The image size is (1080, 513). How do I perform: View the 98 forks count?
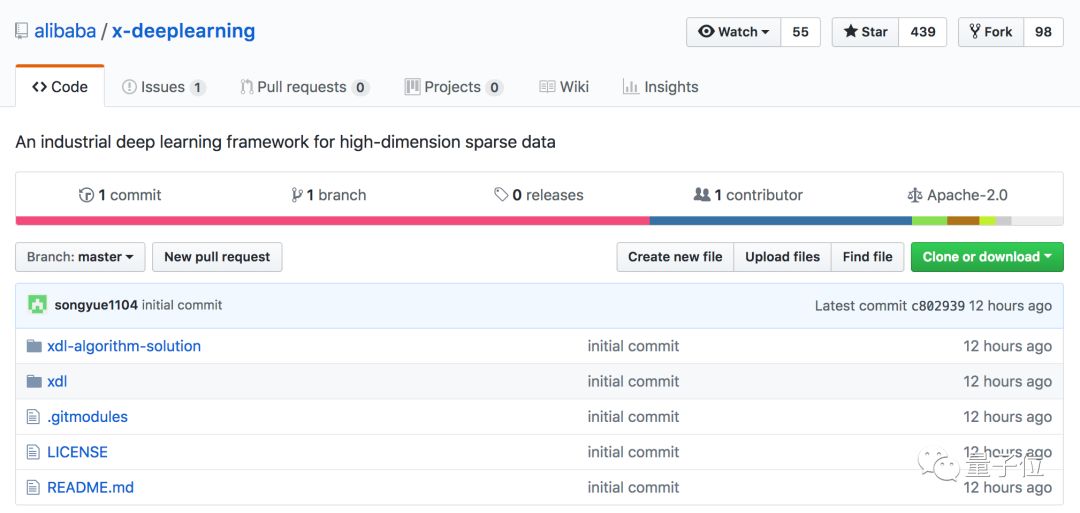click(1043, 32)
